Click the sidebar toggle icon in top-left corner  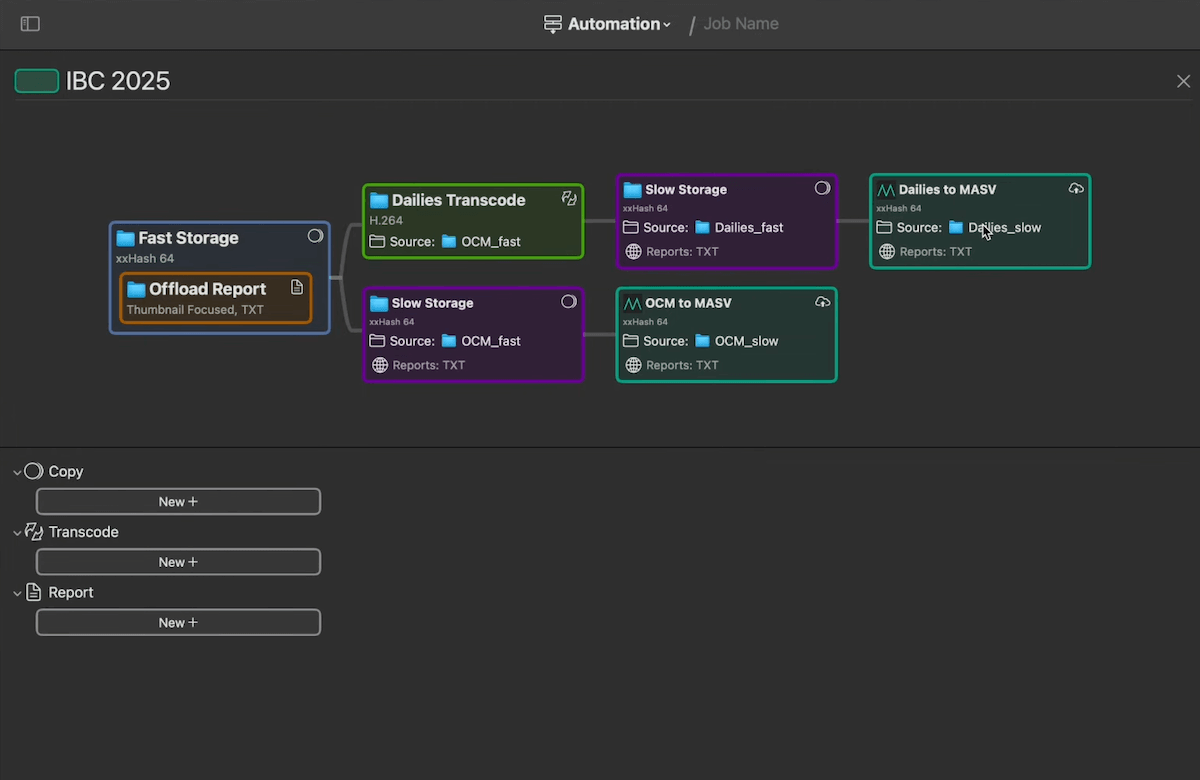[x=30, y=23]
